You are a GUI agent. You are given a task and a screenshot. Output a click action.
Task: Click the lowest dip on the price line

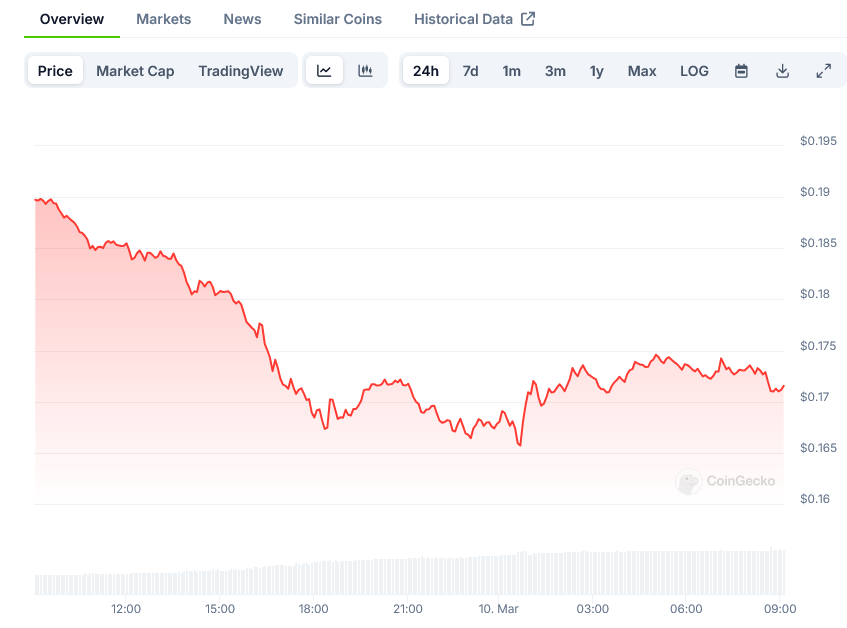pos(520,445)
